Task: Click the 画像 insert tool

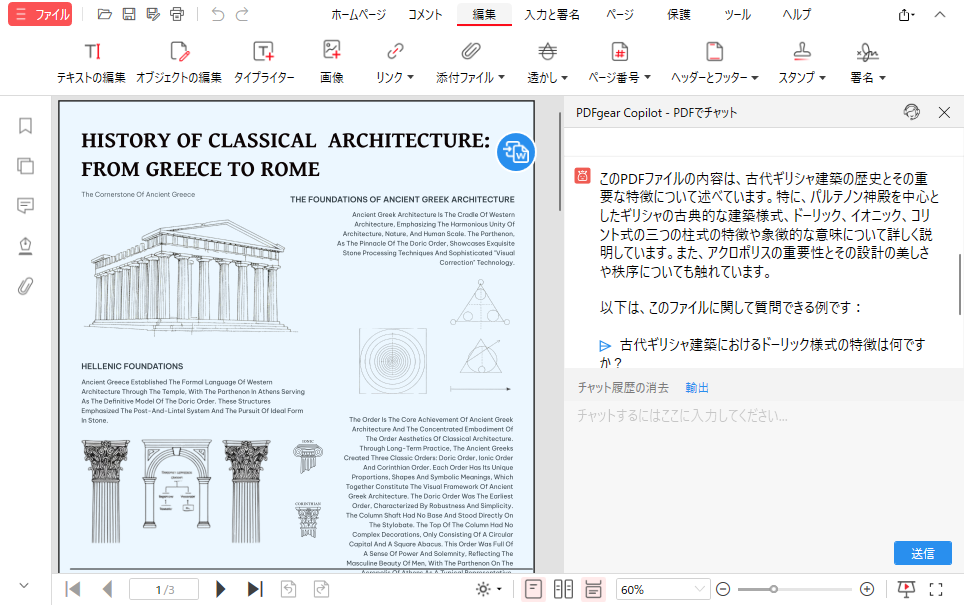Action: 332,63
